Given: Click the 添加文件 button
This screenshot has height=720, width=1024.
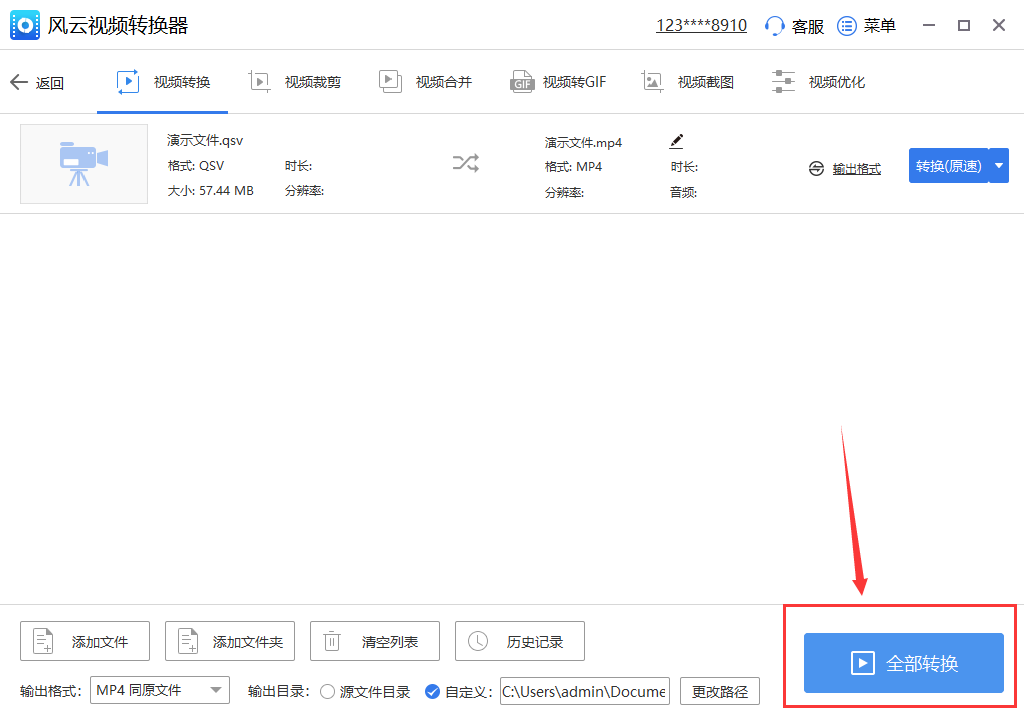Looking at the screenshot, I should [x=85, y=642].
